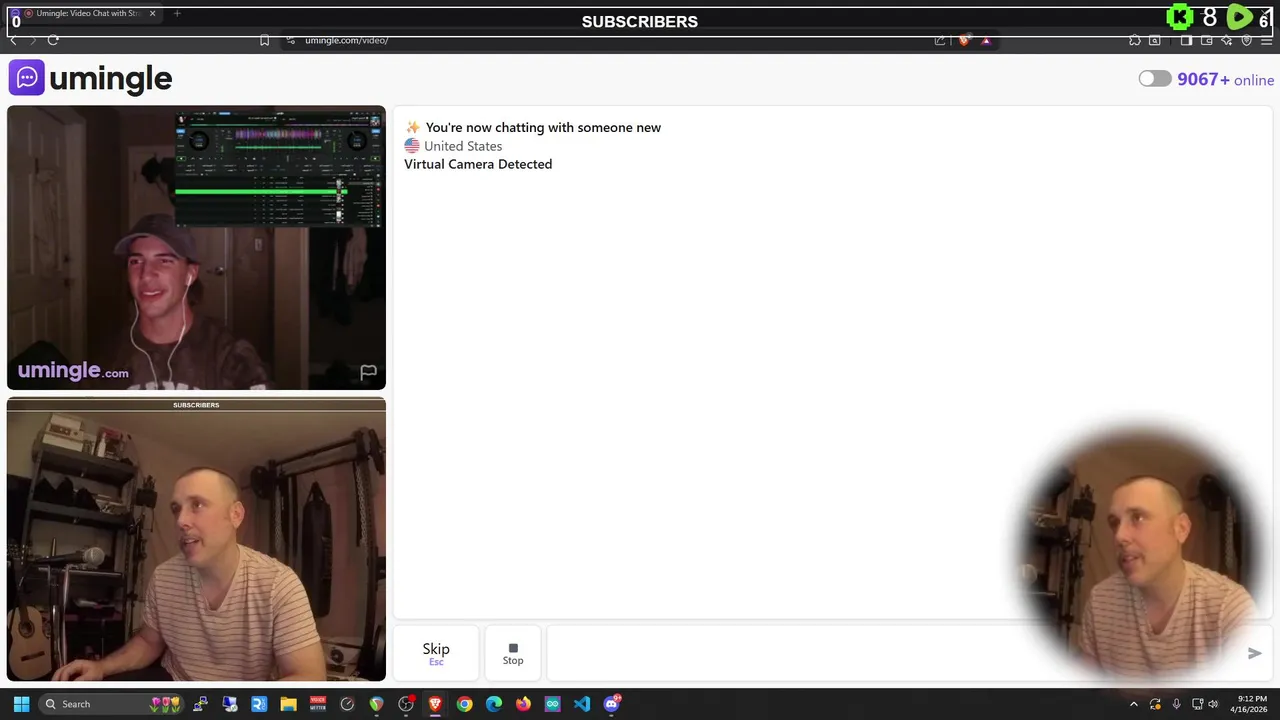Screen dimensions: 1280x720
Task: Click your own webcam preview
Action: coord(196,540)
